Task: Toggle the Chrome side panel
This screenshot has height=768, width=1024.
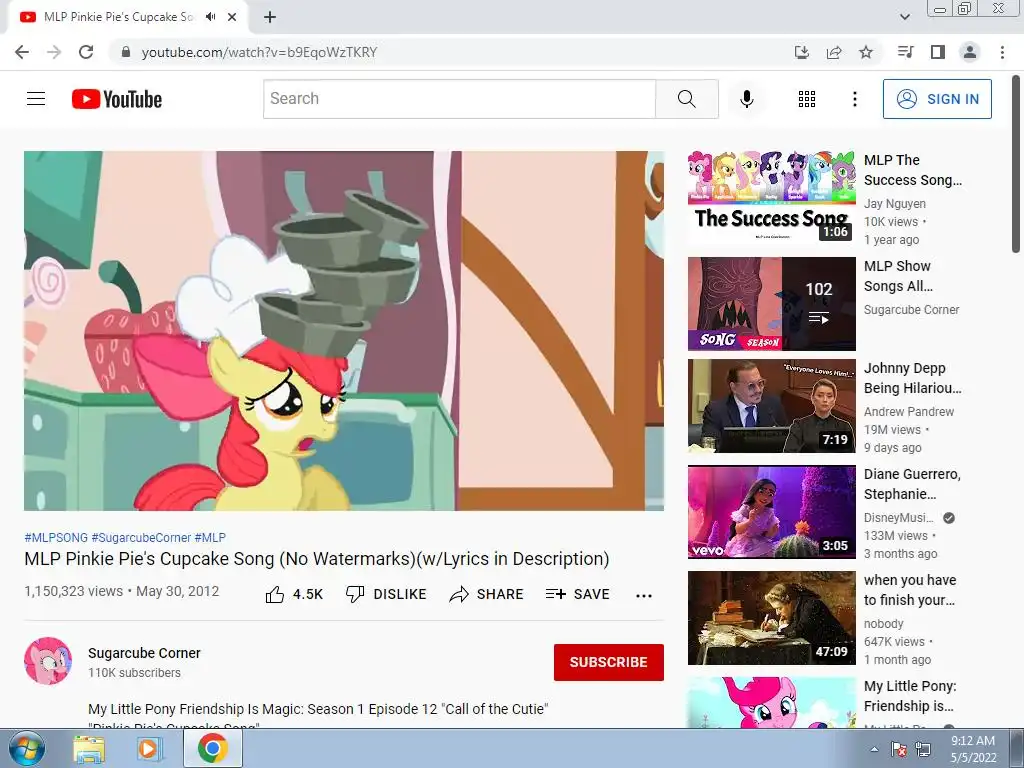Action: click(938, 52)
